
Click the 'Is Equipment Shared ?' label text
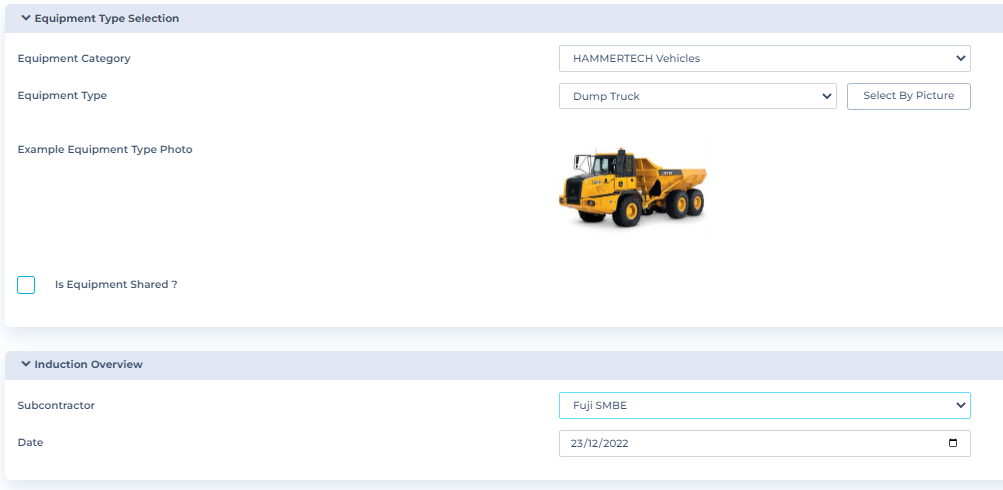click(115, 285)
